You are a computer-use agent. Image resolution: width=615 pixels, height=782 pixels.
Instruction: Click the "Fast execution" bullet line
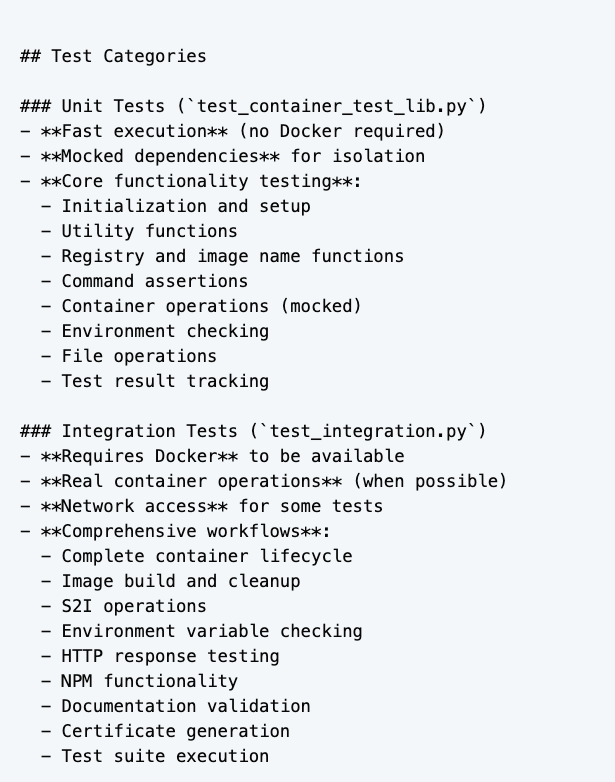(232, 131)
